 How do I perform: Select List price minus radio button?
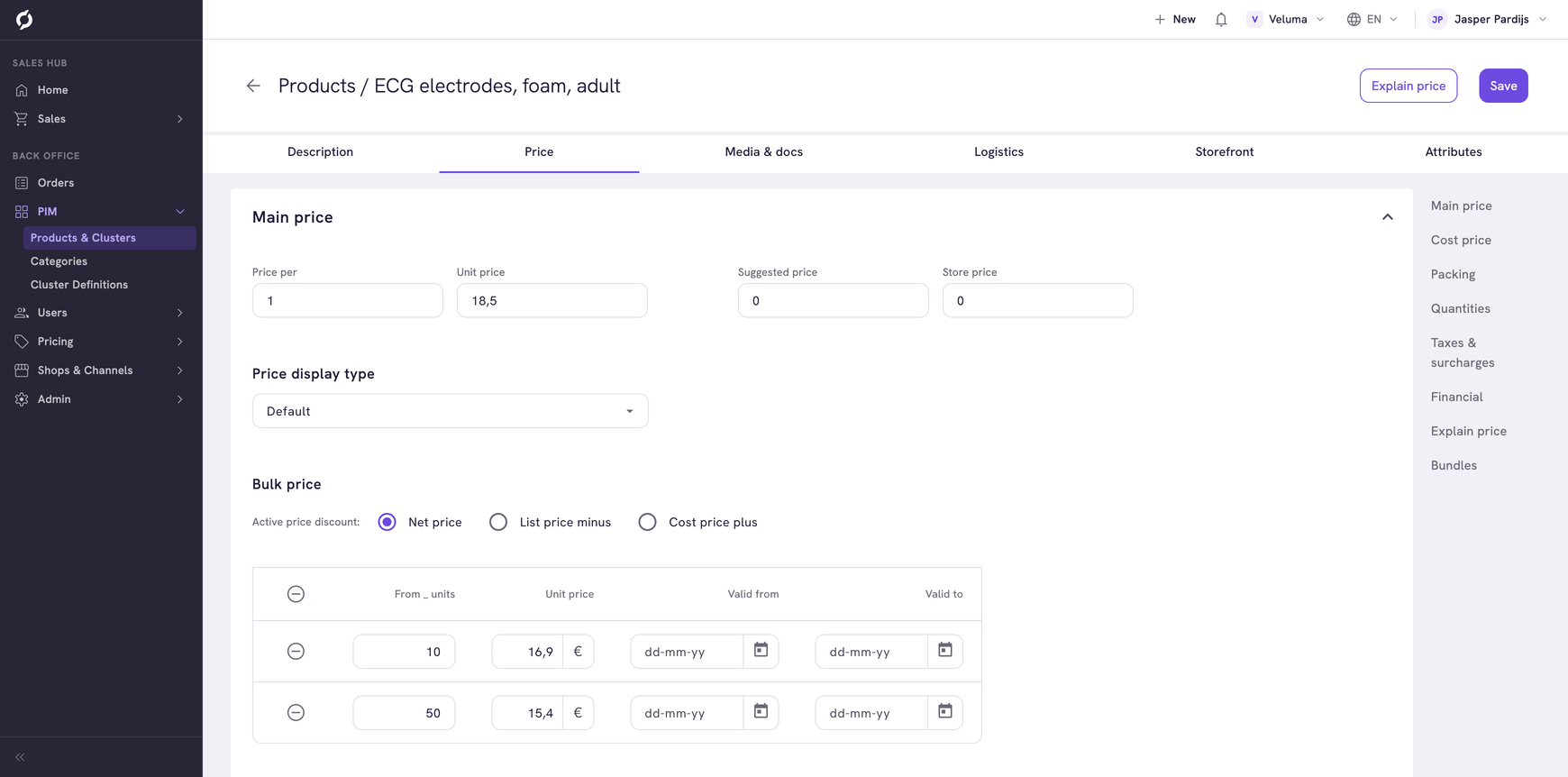click(x=498, y=522)
